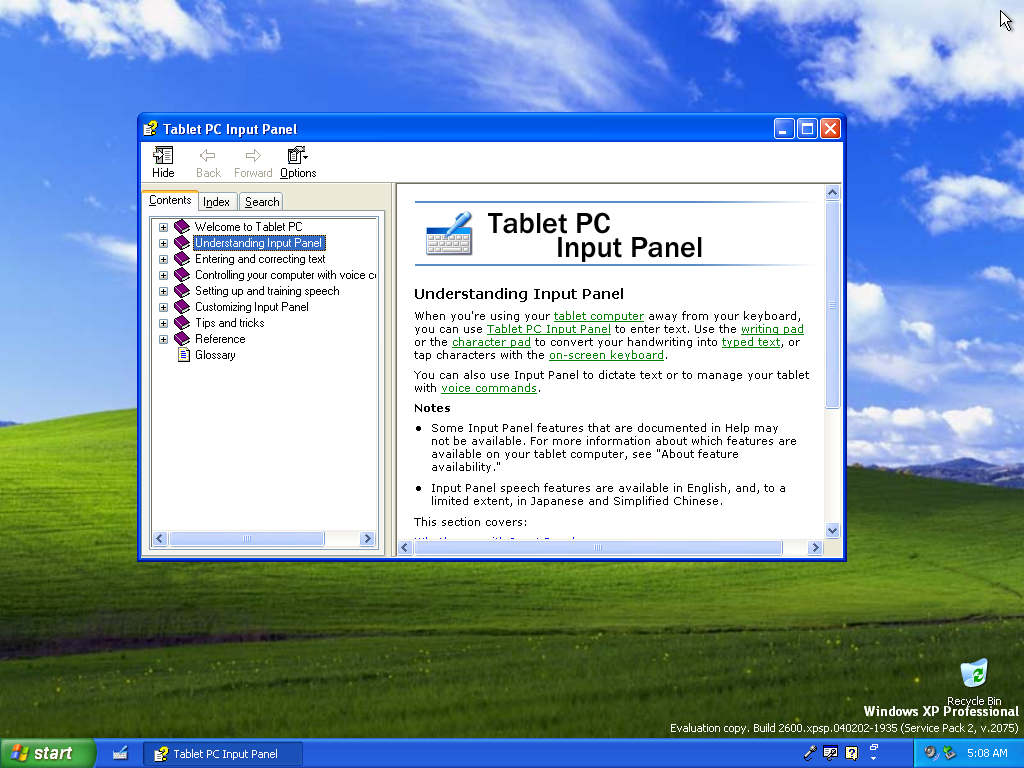Click the Tips and tricks book icon
Image resolution: width=1024 pixels, height=768 pixels.
[181, 323]
